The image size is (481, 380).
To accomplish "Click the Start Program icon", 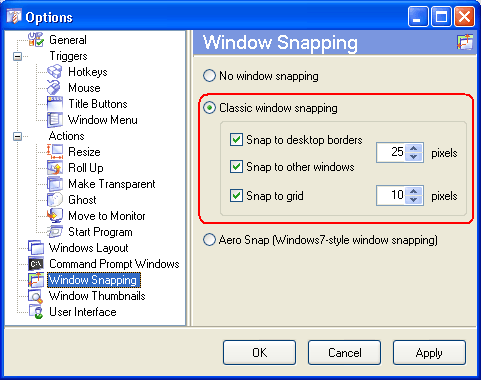I will click(55, 232).
